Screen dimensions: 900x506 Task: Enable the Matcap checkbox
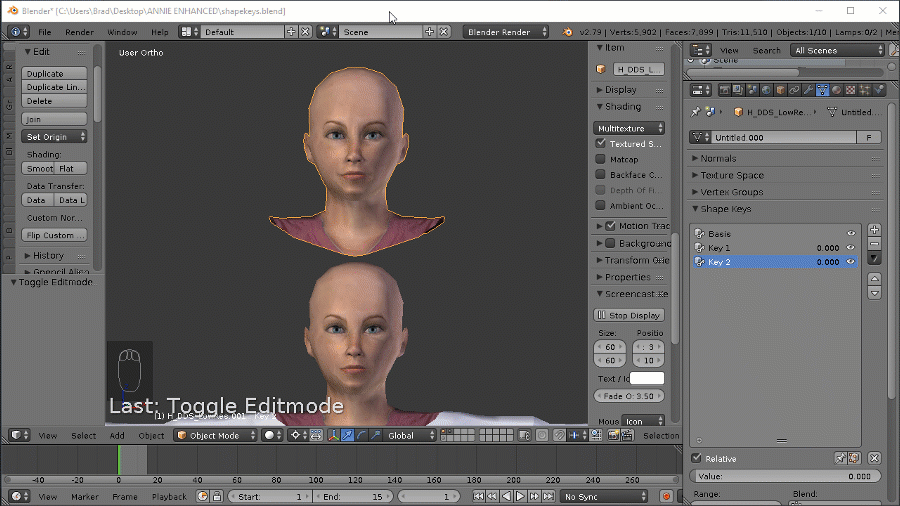coord(601,159)
